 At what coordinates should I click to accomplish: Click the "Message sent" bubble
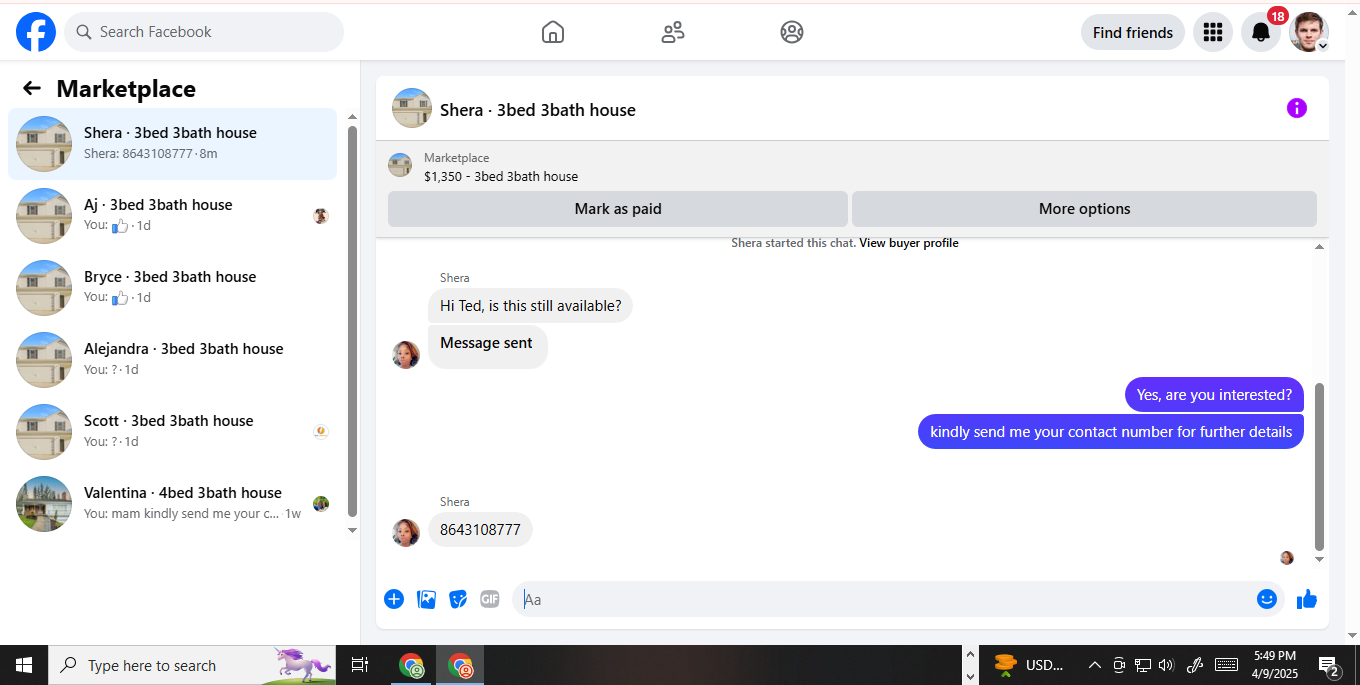(x=488, y=346)
